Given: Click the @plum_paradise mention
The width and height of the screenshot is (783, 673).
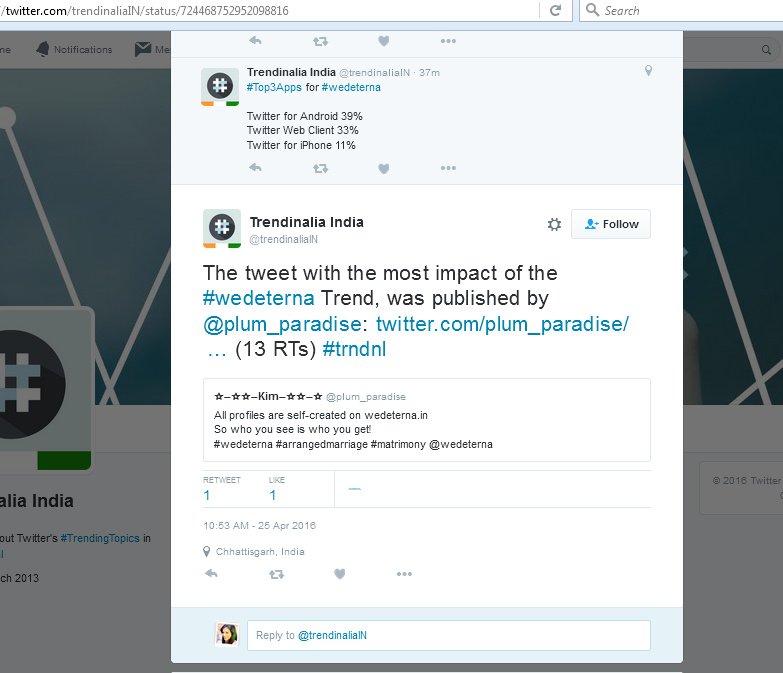Looking at the screenshot, I should 282,325.
